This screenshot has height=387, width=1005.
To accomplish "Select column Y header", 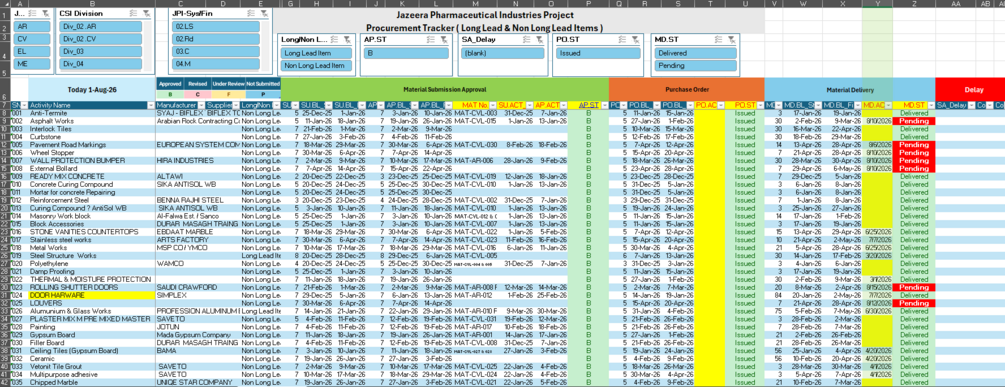I will (x=877, y=3).
